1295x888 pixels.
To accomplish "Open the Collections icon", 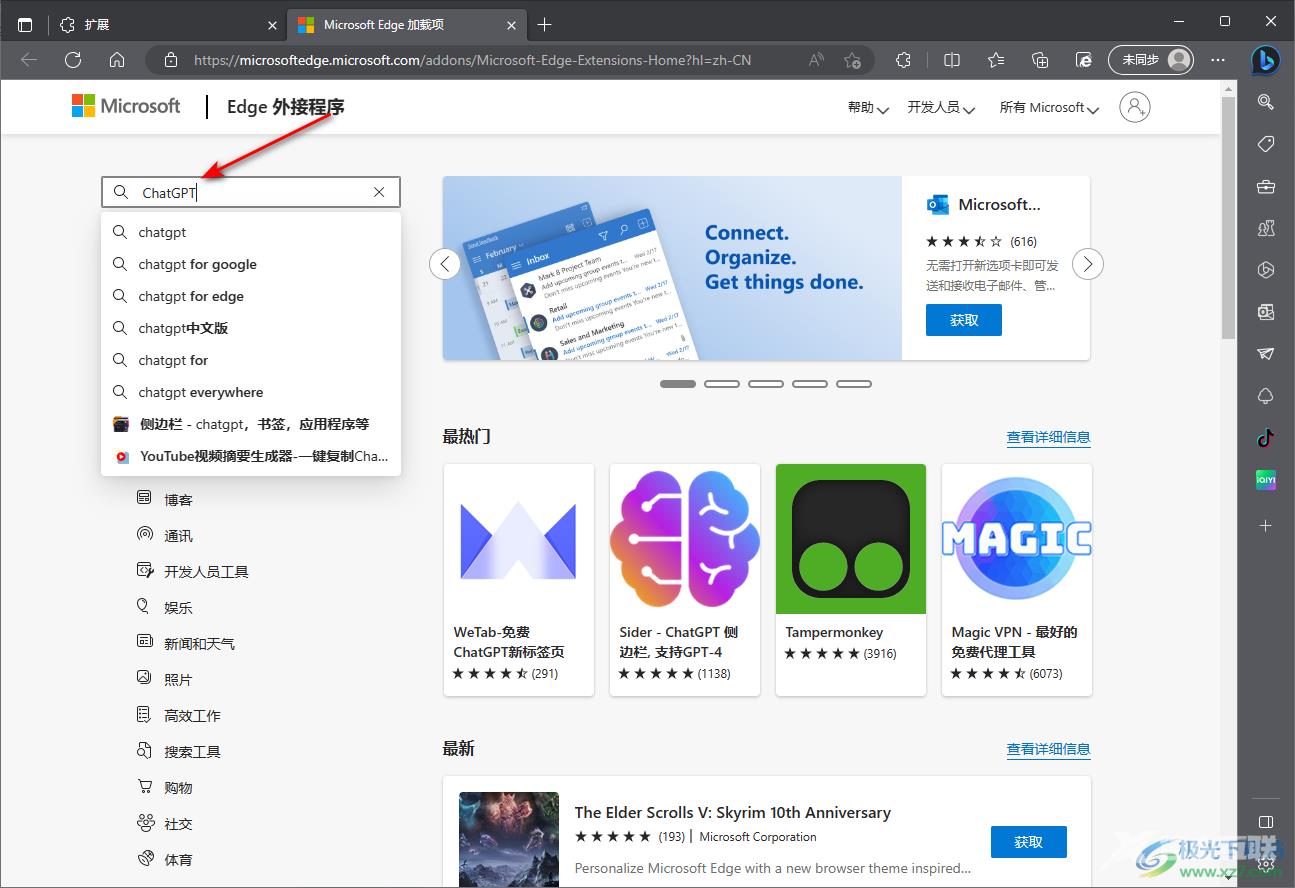I will pyautogui.click(x=1040, y=60).
